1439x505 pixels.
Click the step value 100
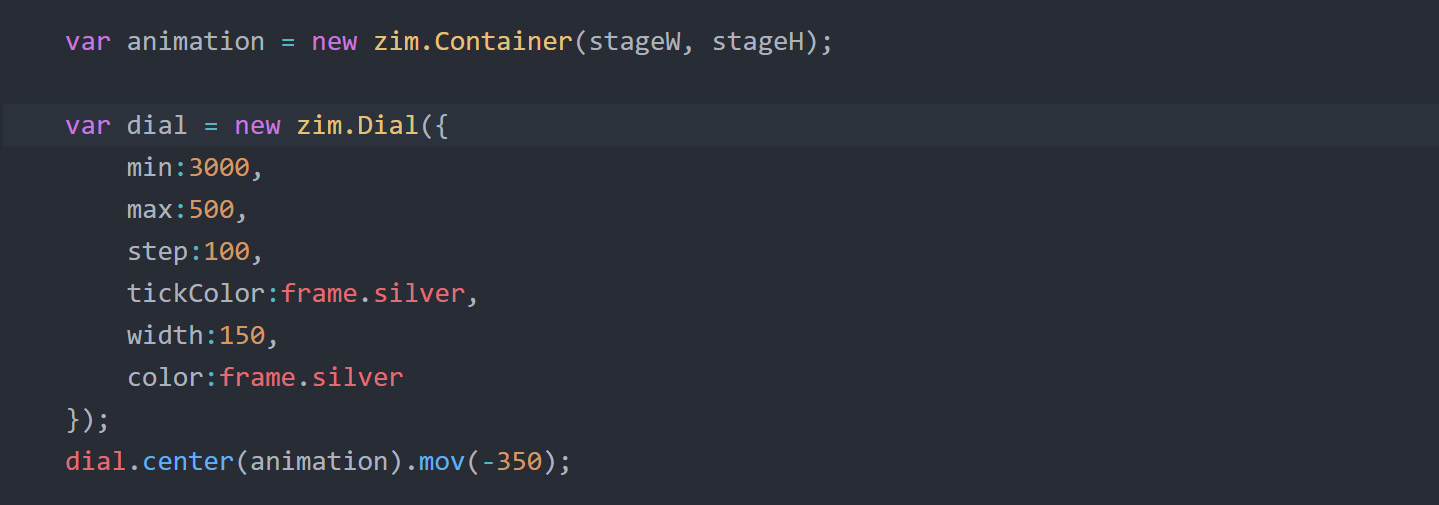(227, 252)
